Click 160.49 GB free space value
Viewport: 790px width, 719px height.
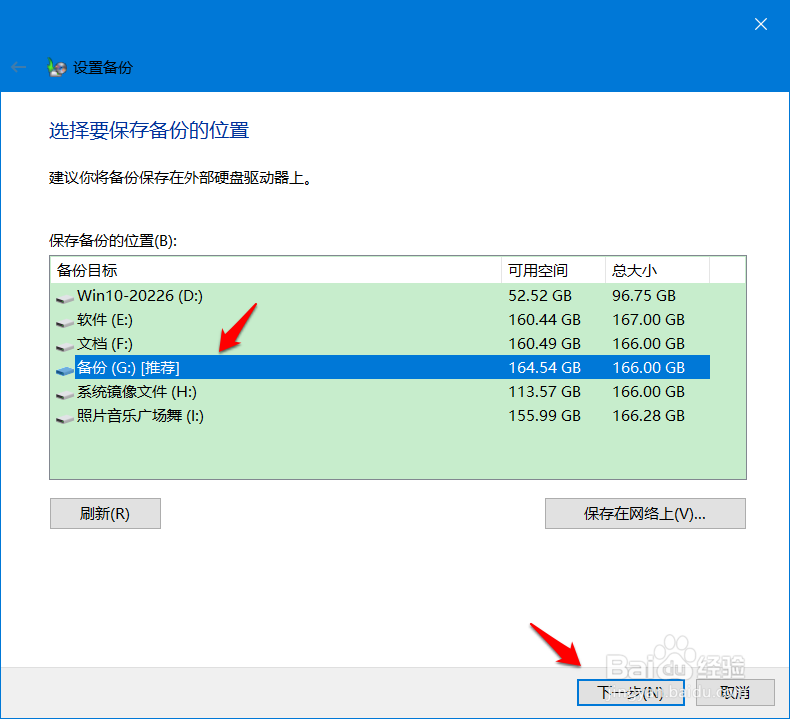coord(544,344)
